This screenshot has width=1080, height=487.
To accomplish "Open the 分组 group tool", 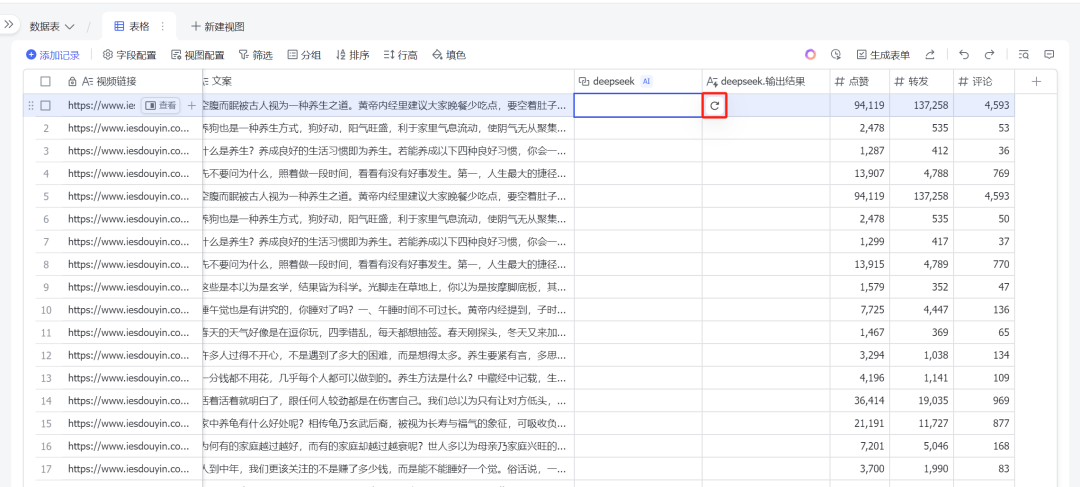I will click(304, 55).
